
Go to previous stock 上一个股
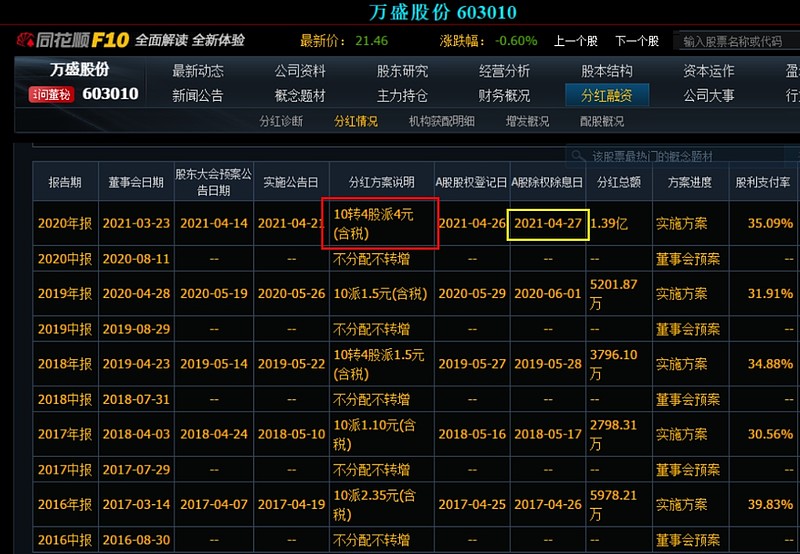575,41
